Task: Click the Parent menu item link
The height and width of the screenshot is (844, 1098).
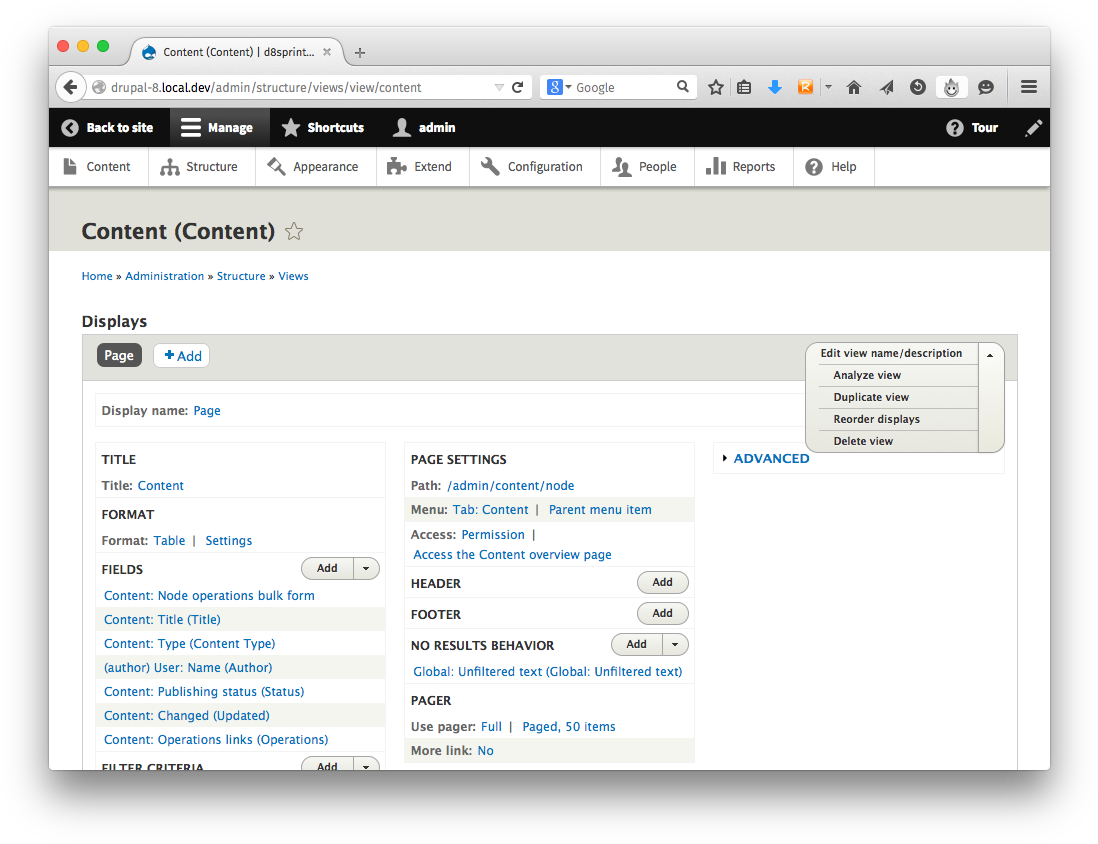Action: (600, 510)
